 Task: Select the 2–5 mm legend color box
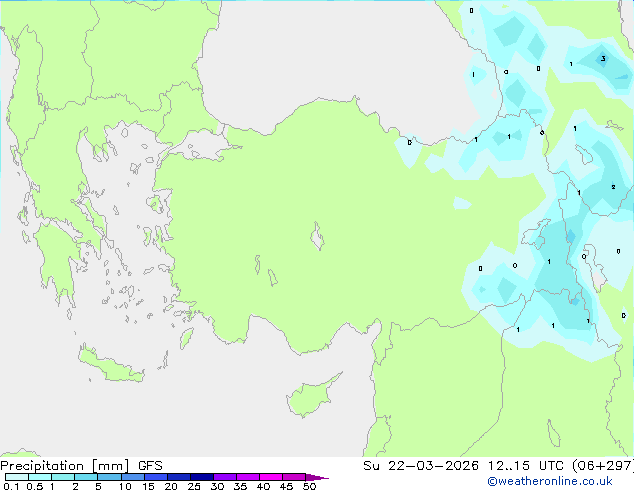click(86, 477)
